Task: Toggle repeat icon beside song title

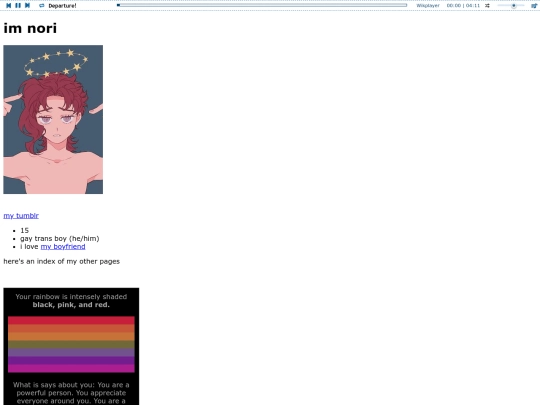Action: coord(42,6)
